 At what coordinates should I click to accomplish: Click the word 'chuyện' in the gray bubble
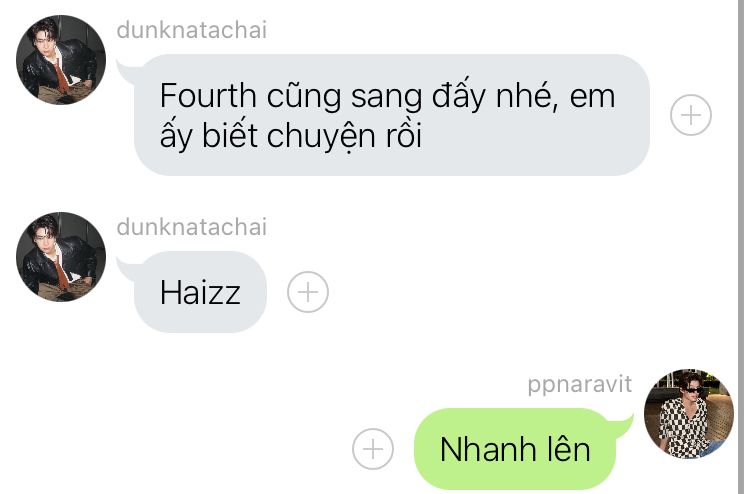[320, 136]
